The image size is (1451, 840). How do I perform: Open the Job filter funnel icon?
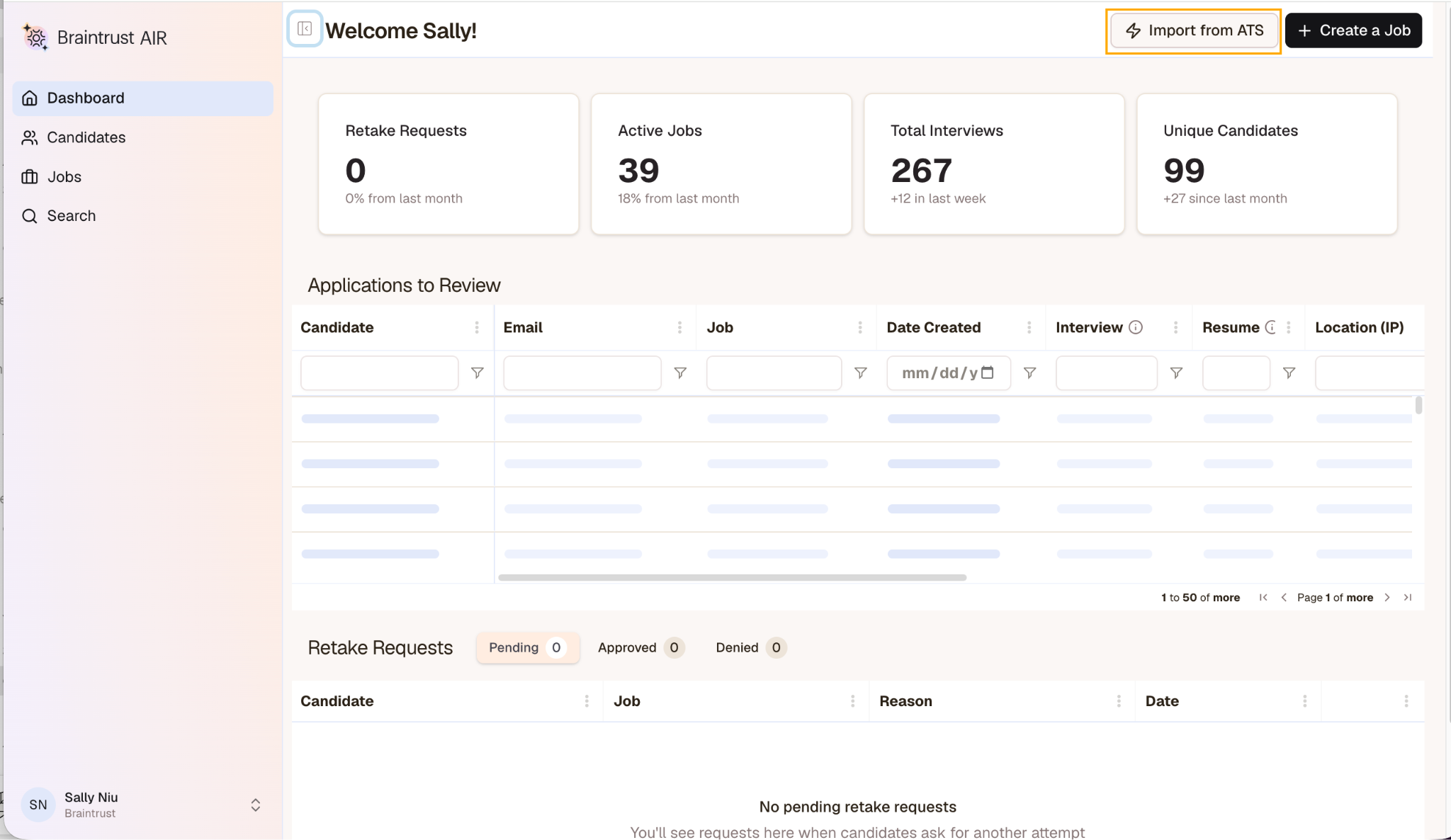pyautogui.click(x=861, y=373)
